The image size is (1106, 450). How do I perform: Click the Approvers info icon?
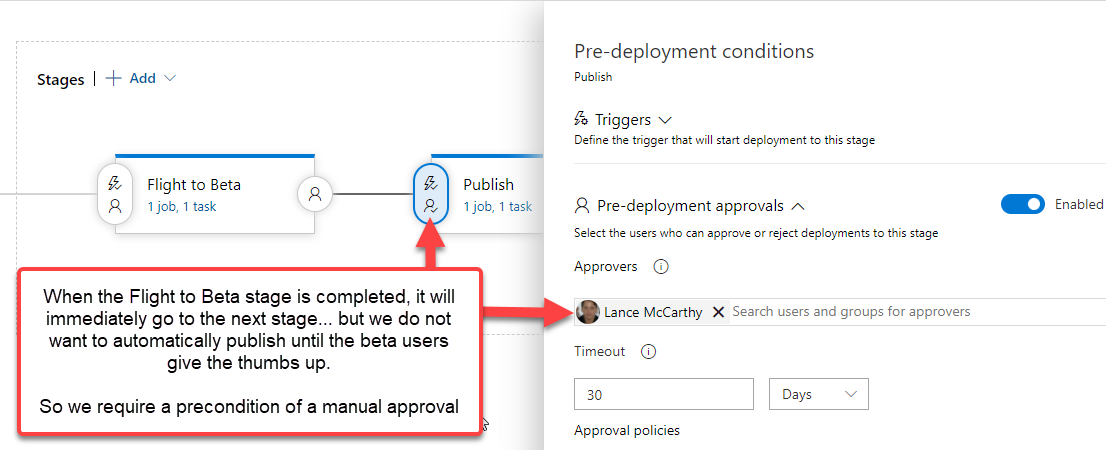click(x=660, y=267)
